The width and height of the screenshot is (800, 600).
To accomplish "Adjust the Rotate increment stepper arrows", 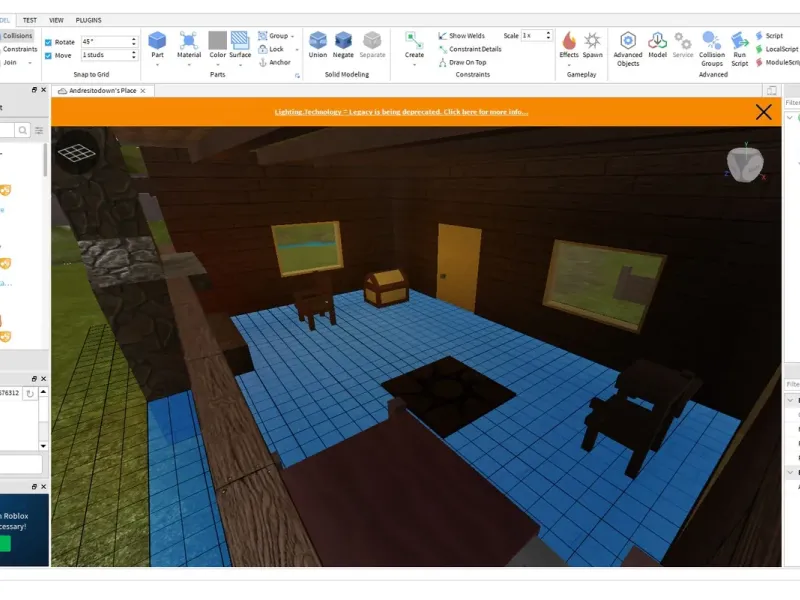I will (134, 42).
